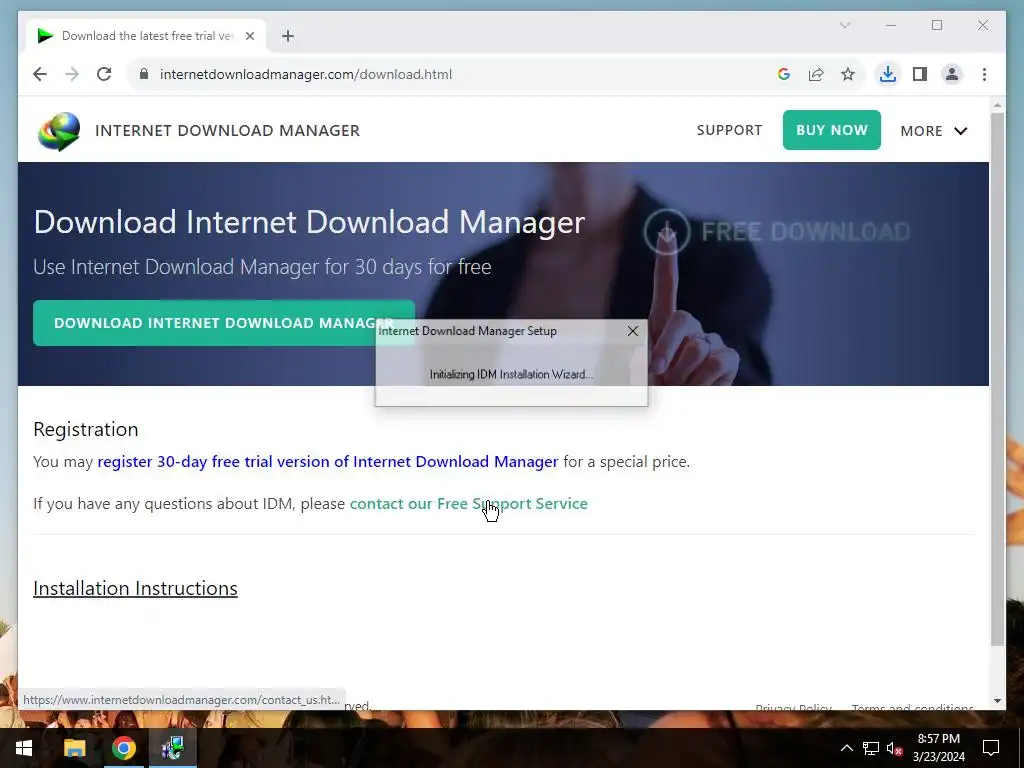The height and width of the screenshot is (768, 1024).
Task: Click the BUY NOW button
Action: click(x=831, y=130)
